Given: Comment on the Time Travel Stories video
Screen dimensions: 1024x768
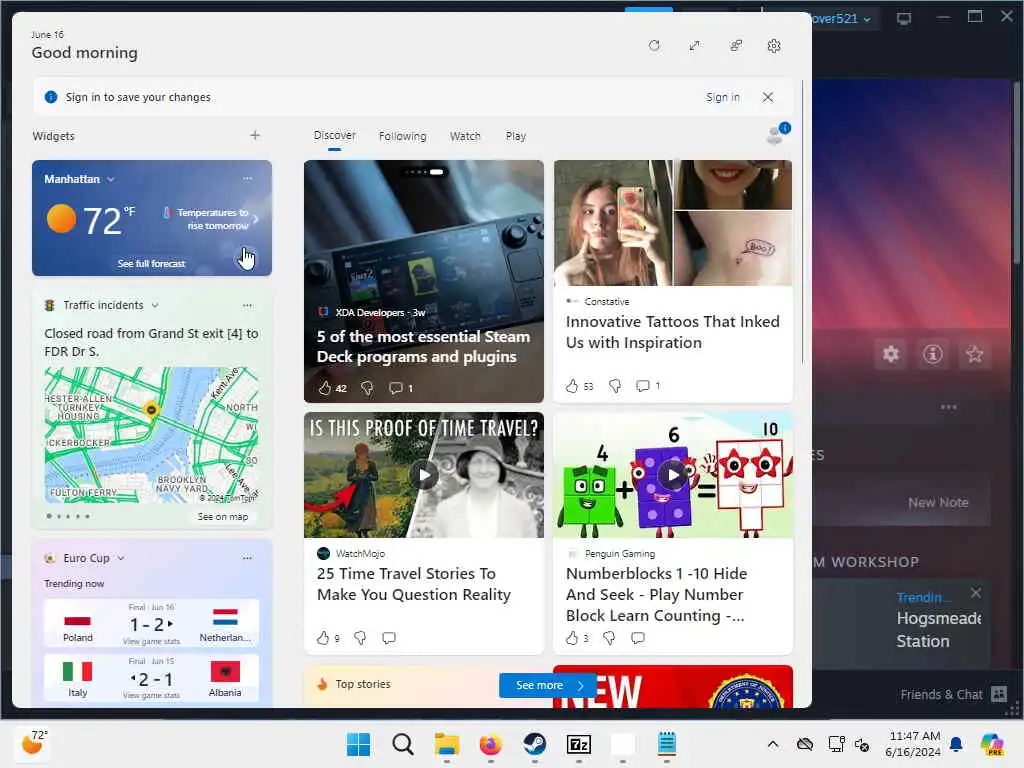Looking at the screenshot, I should coord(389,637).
